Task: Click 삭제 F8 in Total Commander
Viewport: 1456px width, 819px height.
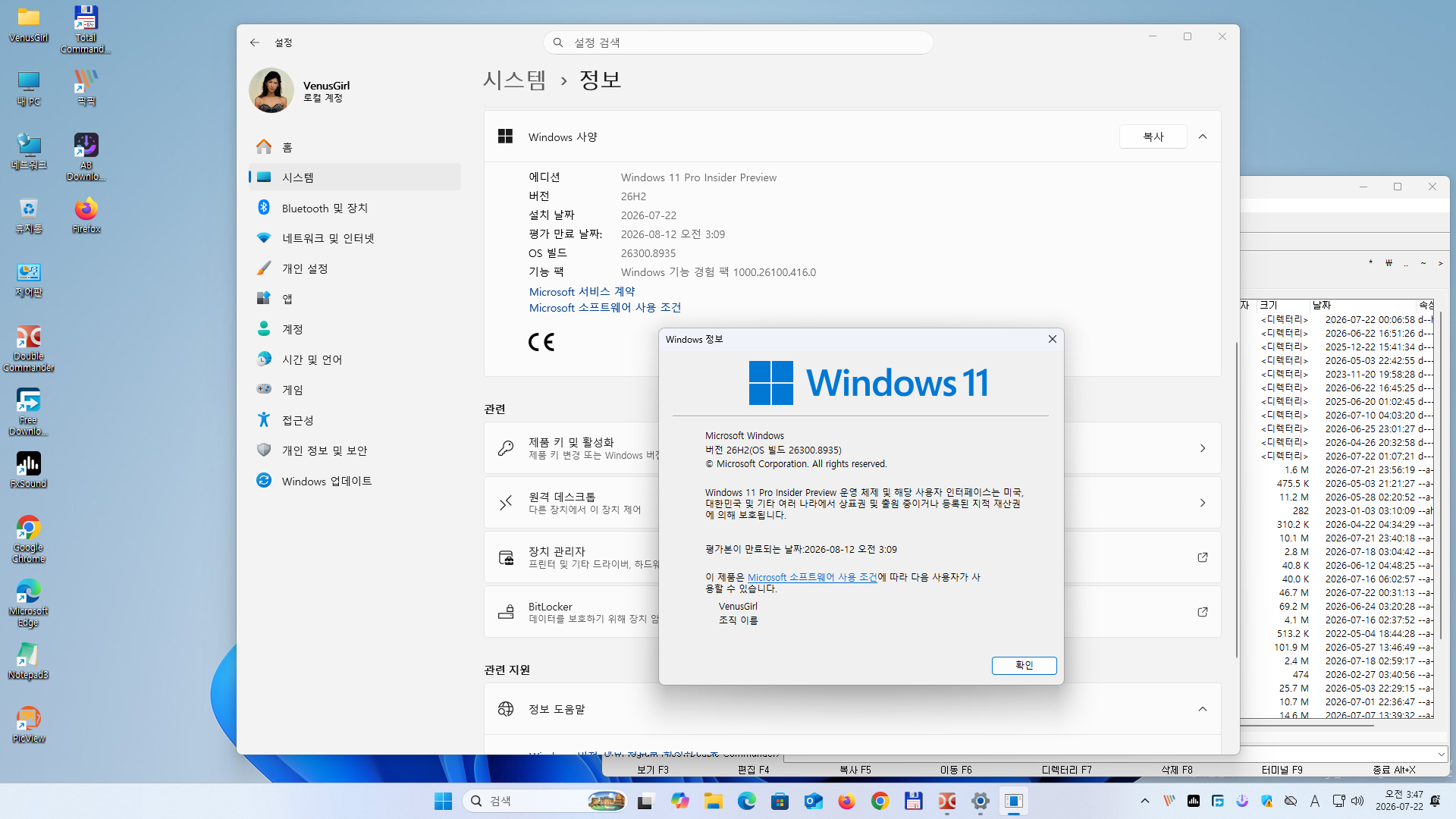Action: [x=1177, y=770]
